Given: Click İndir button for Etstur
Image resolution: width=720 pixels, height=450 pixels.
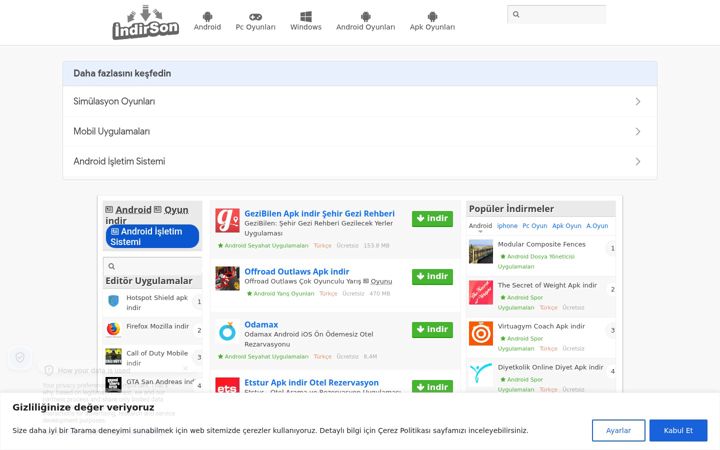Looking at the screenshot, I should coord(432,387).
